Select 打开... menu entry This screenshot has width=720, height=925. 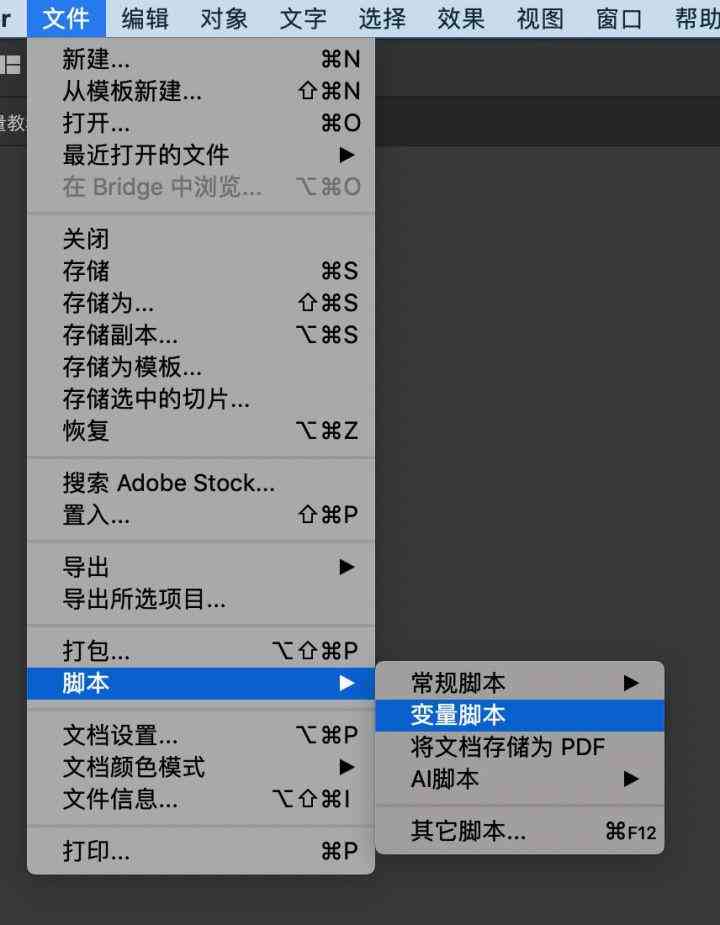(x=201, y=123)
